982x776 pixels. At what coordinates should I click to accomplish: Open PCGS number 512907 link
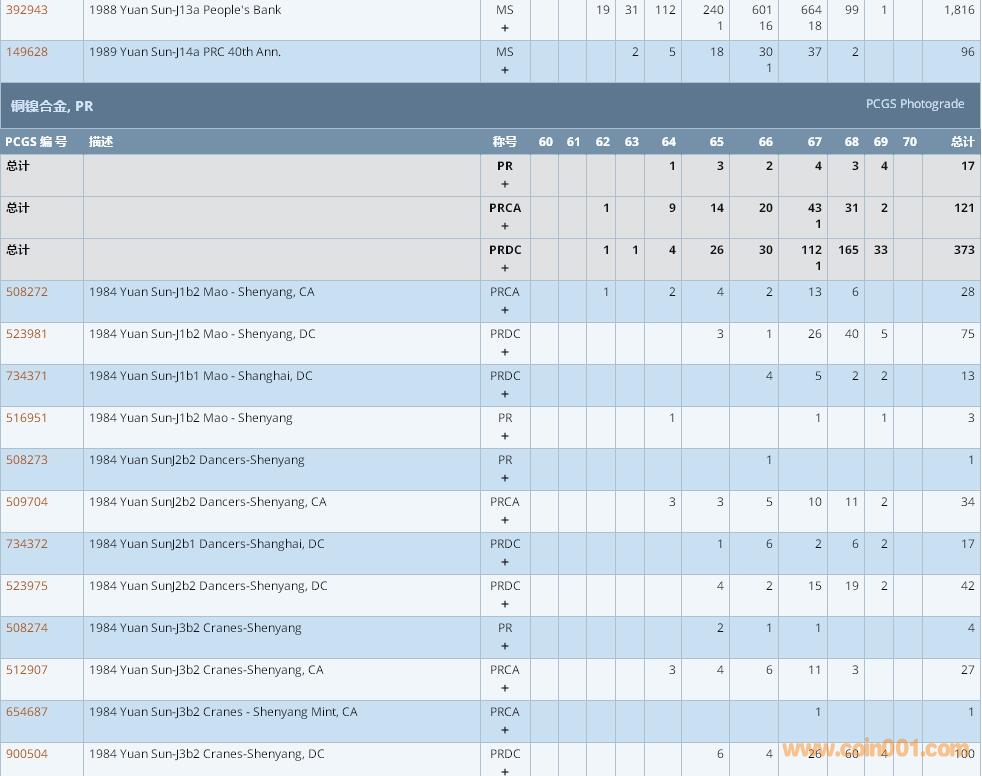[x=27, y=670]
